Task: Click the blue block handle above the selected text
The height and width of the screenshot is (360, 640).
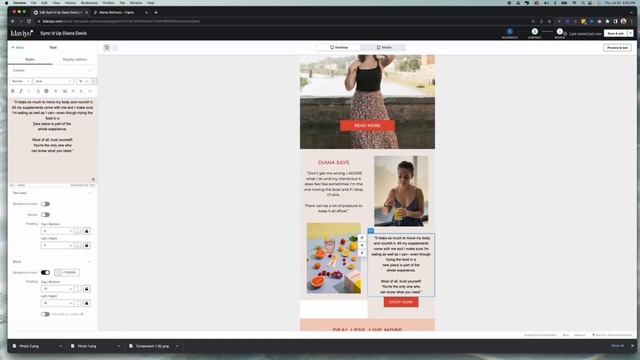Action: pyautogui.click(x=371, y=231)
